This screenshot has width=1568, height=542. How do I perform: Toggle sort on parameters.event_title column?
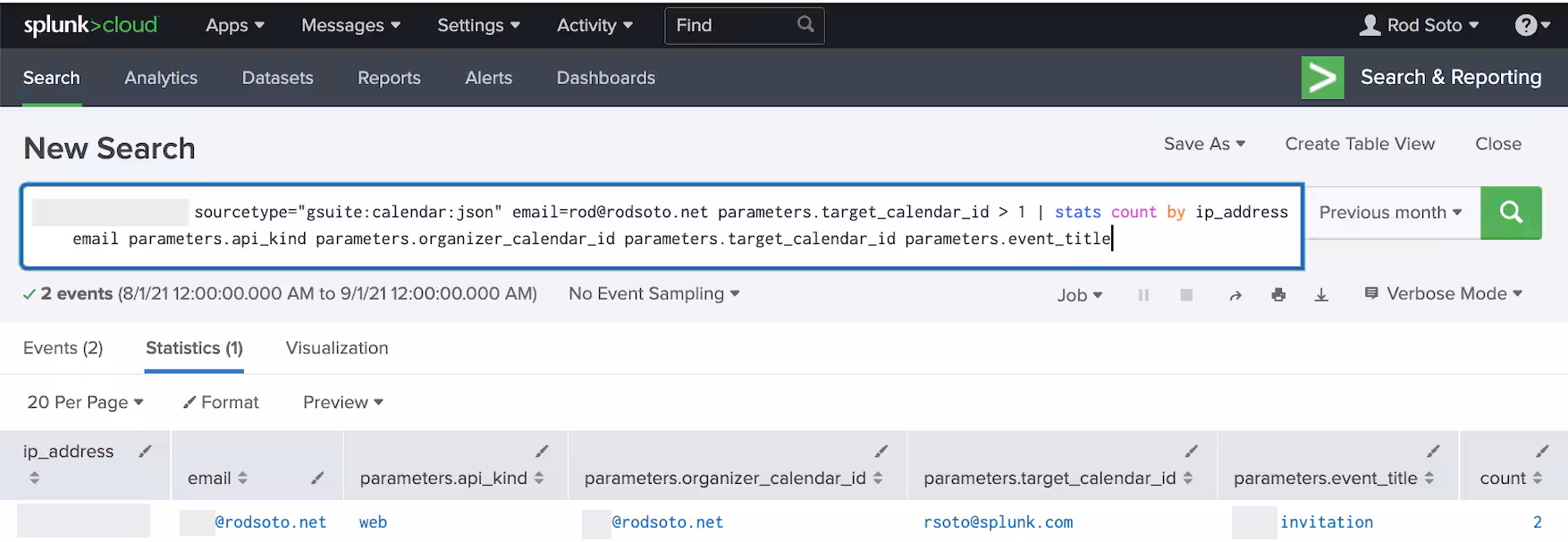(x=1429, y=478)
